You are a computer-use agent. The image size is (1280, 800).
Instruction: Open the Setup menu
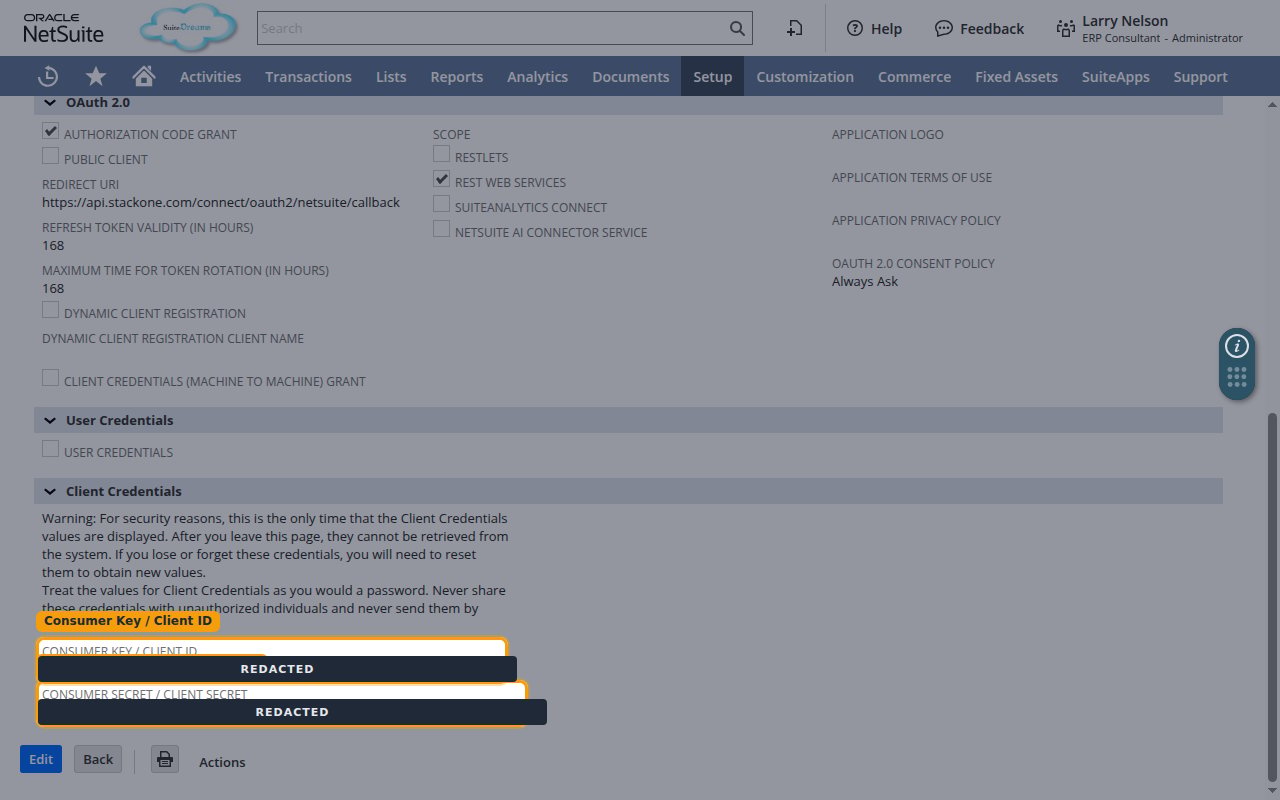pyautogui.click(x=712, y=76)
